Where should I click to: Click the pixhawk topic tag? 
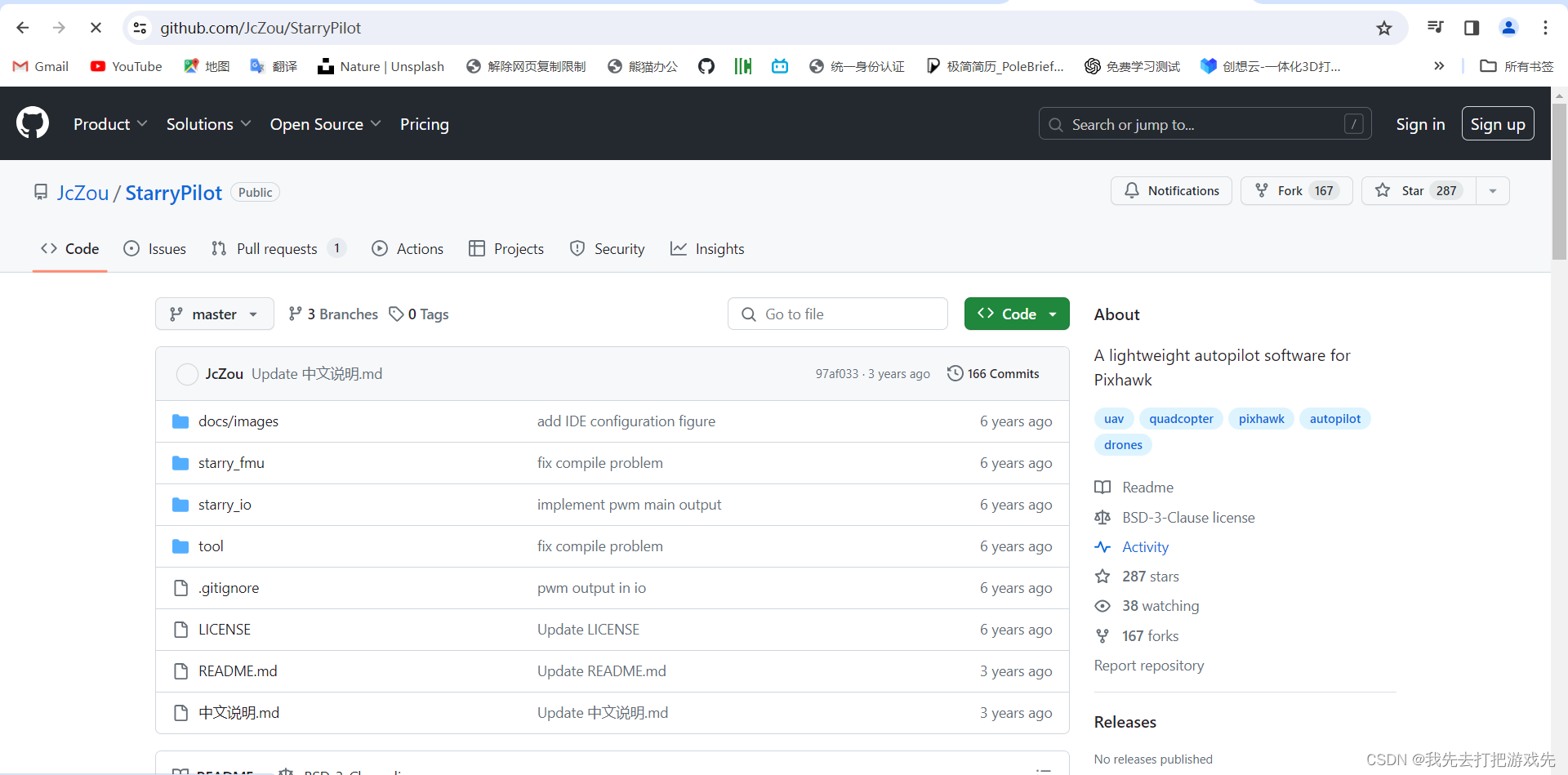pyautogui.click(x=1261, y=419)
